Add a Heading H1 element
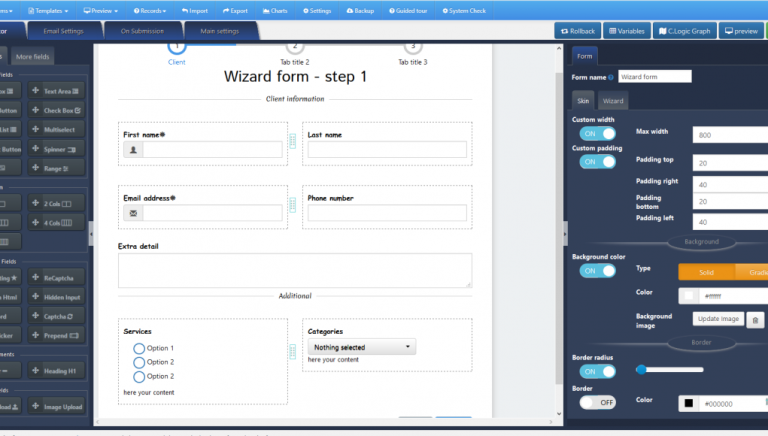This screenshot has height=436, width=768. tap(56, 371)
